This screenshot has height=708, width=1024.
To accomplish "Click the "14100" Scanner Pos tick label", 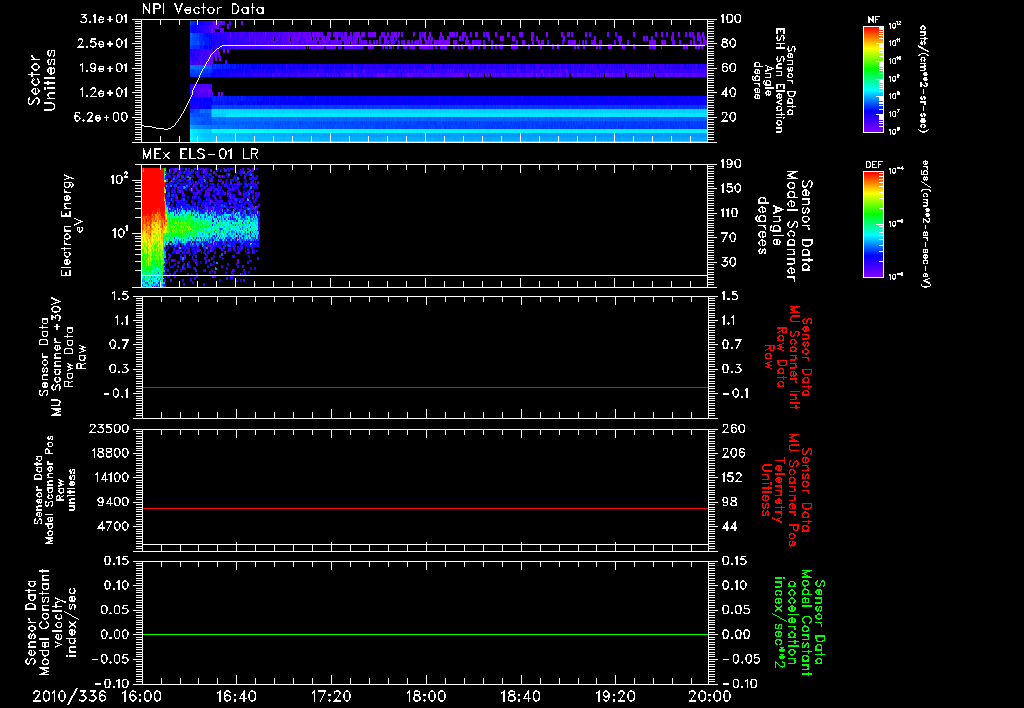I will click(110, 477).
